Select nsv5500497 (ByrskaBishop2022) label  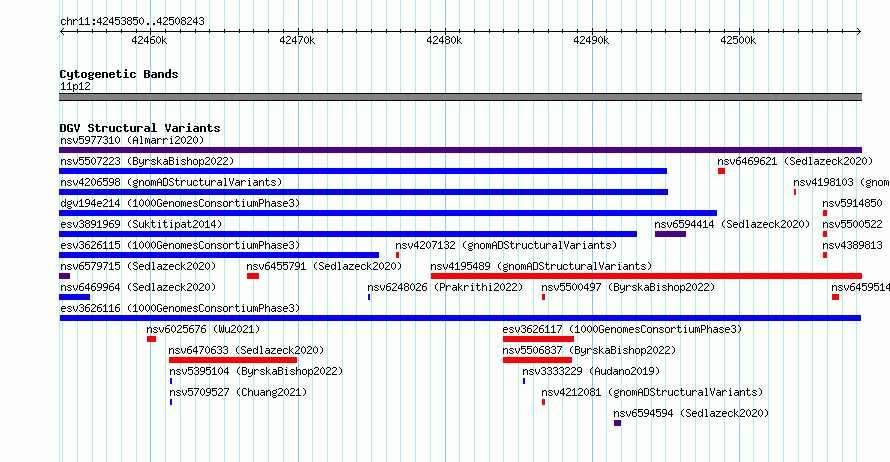pos(628,287)
